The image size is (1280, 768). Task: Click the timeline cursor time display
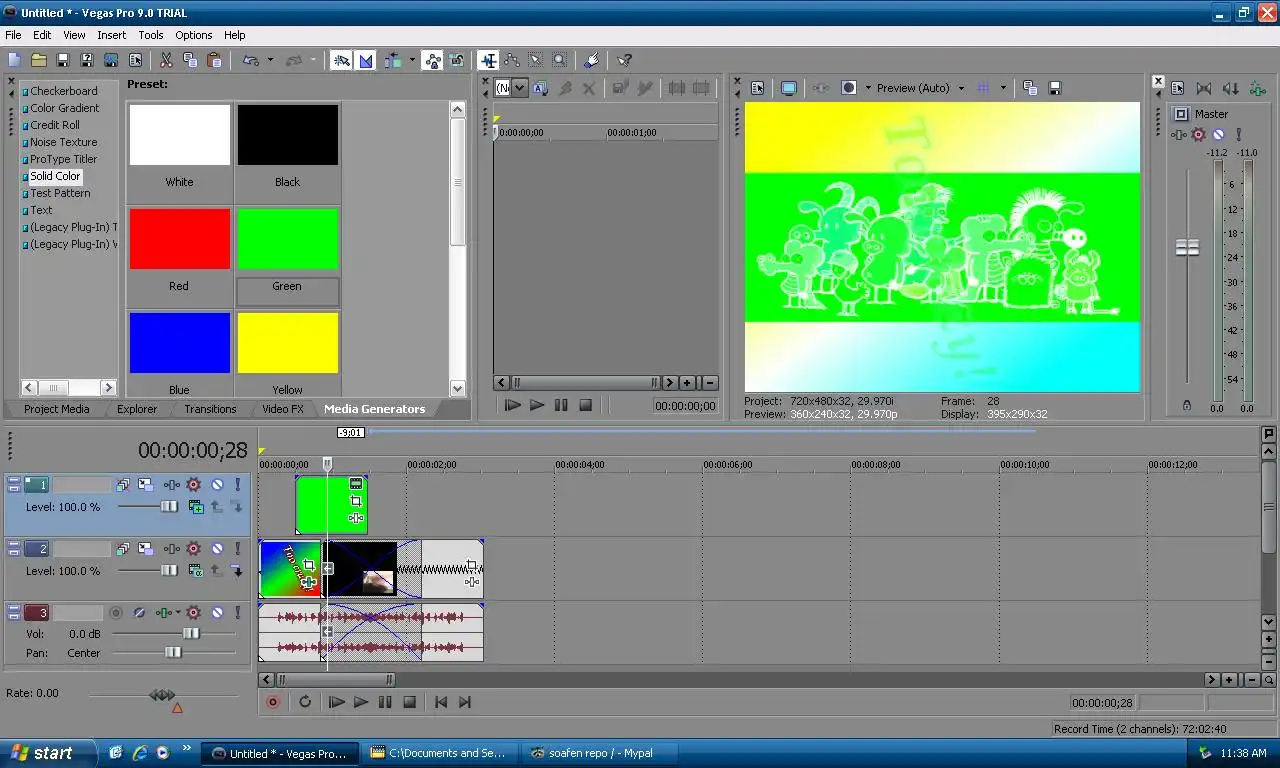[x=192, y=450]
